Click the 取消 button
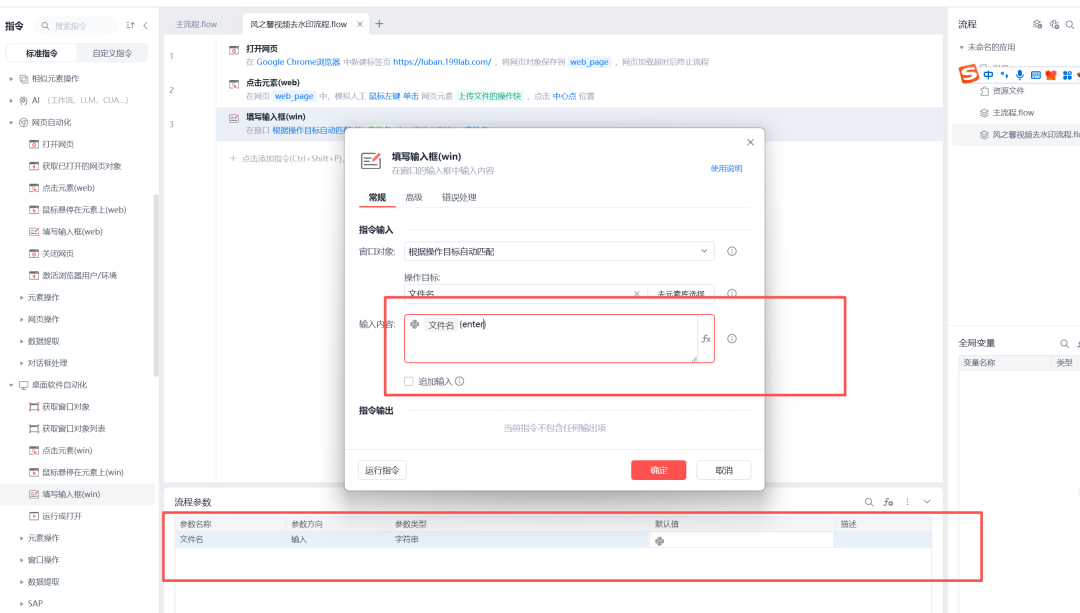This screenshot has height=613, width=1080. click(723, 470)
